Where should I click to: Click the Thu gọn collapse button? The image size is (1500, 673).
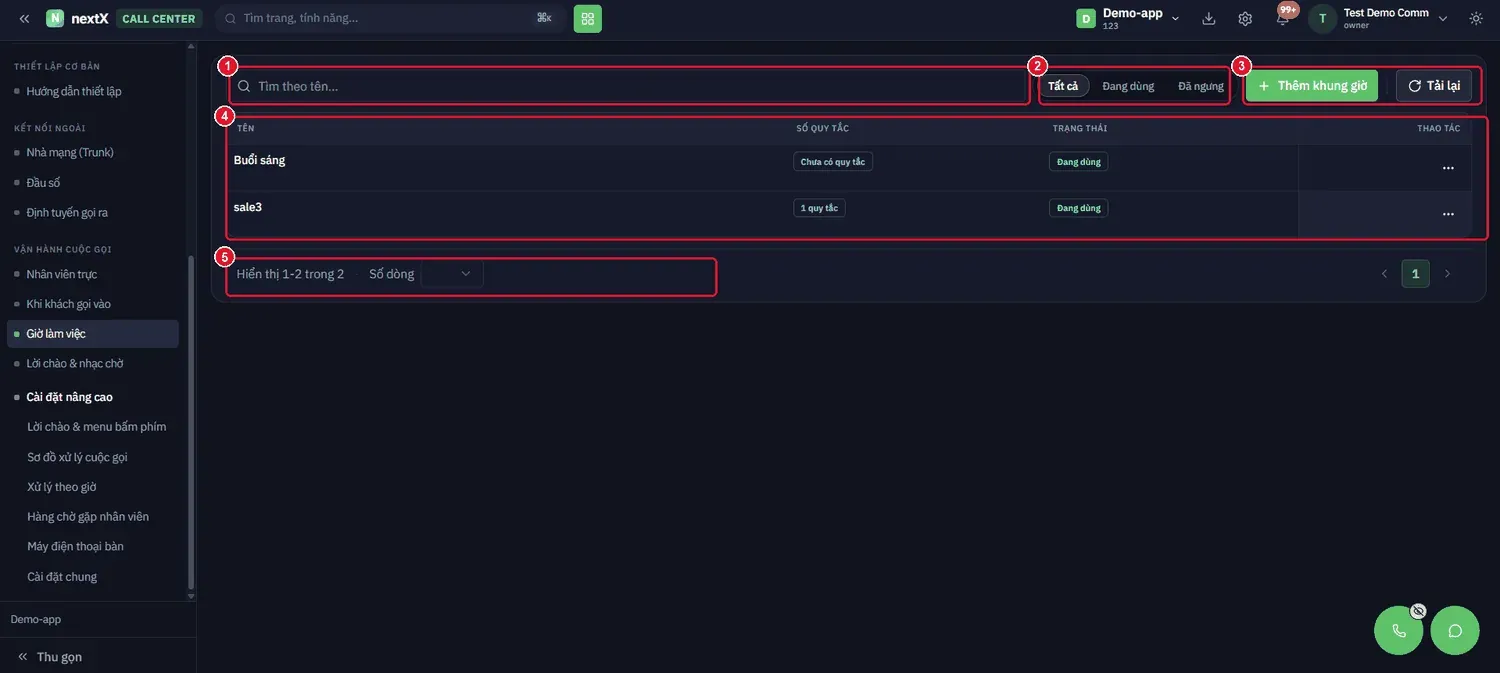pyautogui.click(x=50, y=657)
